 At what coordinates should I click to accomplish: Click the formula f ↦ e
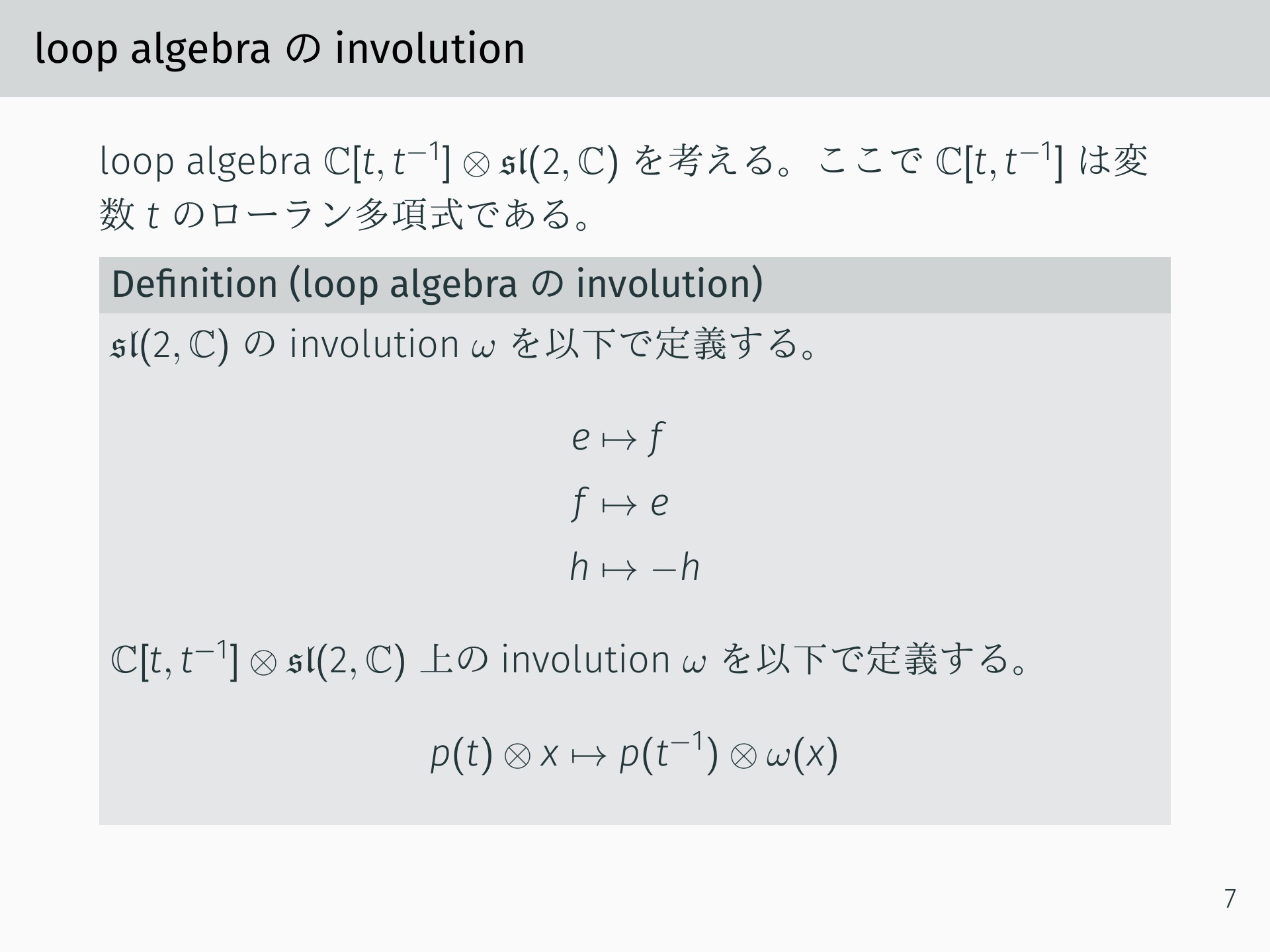pyautogui.click(x=619, y=504)
